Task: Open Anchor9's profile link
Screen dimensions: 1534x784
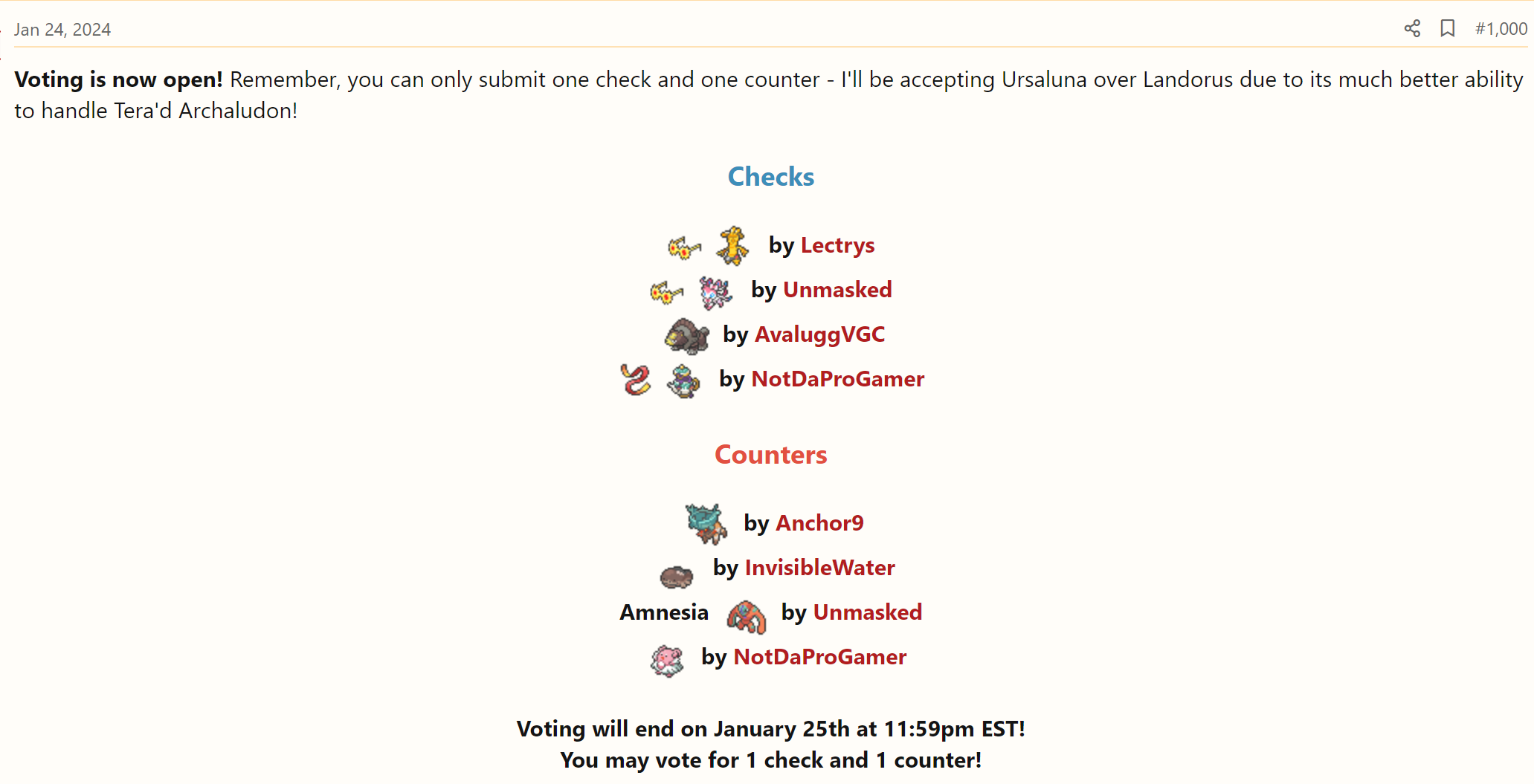Action: pyautogui.click(x=819, y=523)
